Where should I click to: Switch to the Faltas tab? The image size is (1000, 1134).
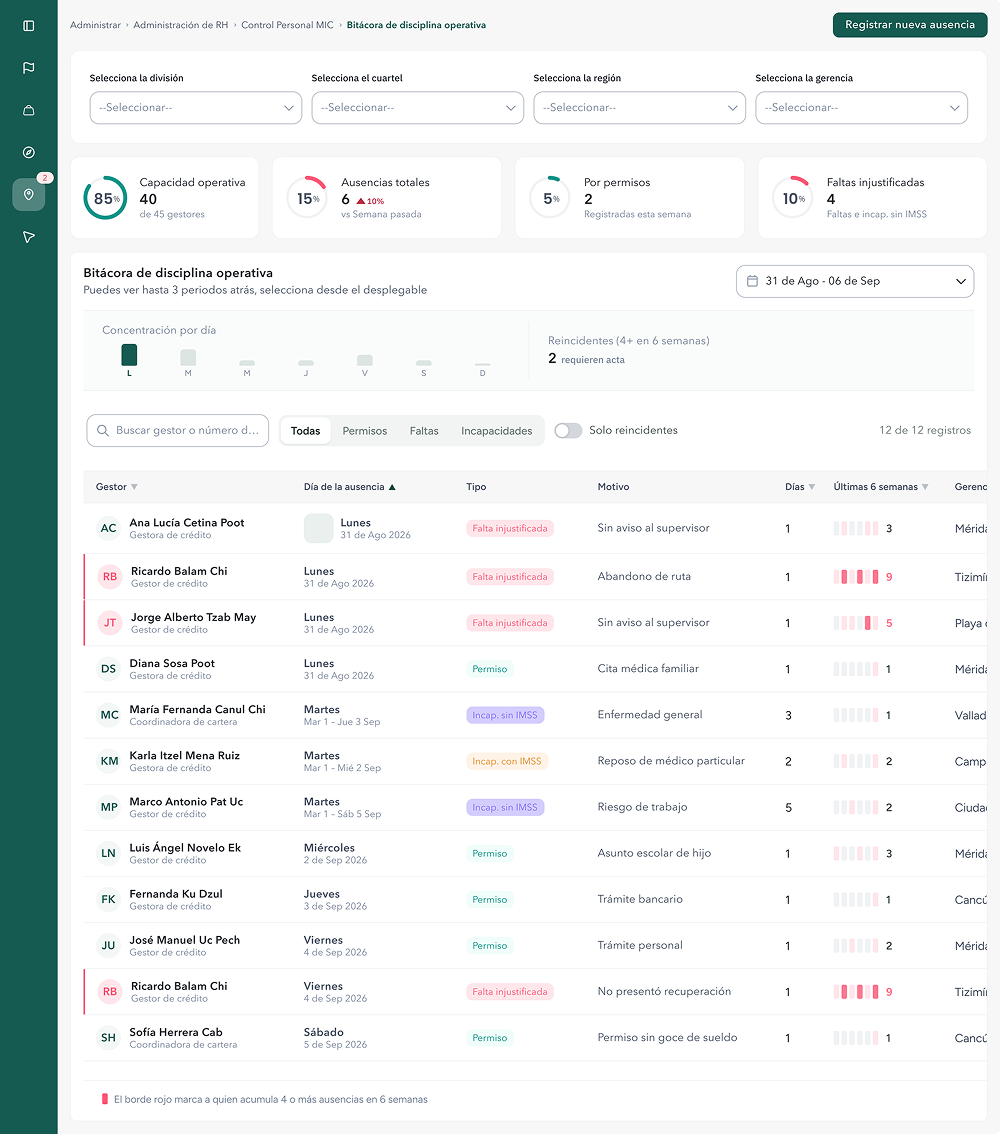pyautogui.click(x=424, y=431)
